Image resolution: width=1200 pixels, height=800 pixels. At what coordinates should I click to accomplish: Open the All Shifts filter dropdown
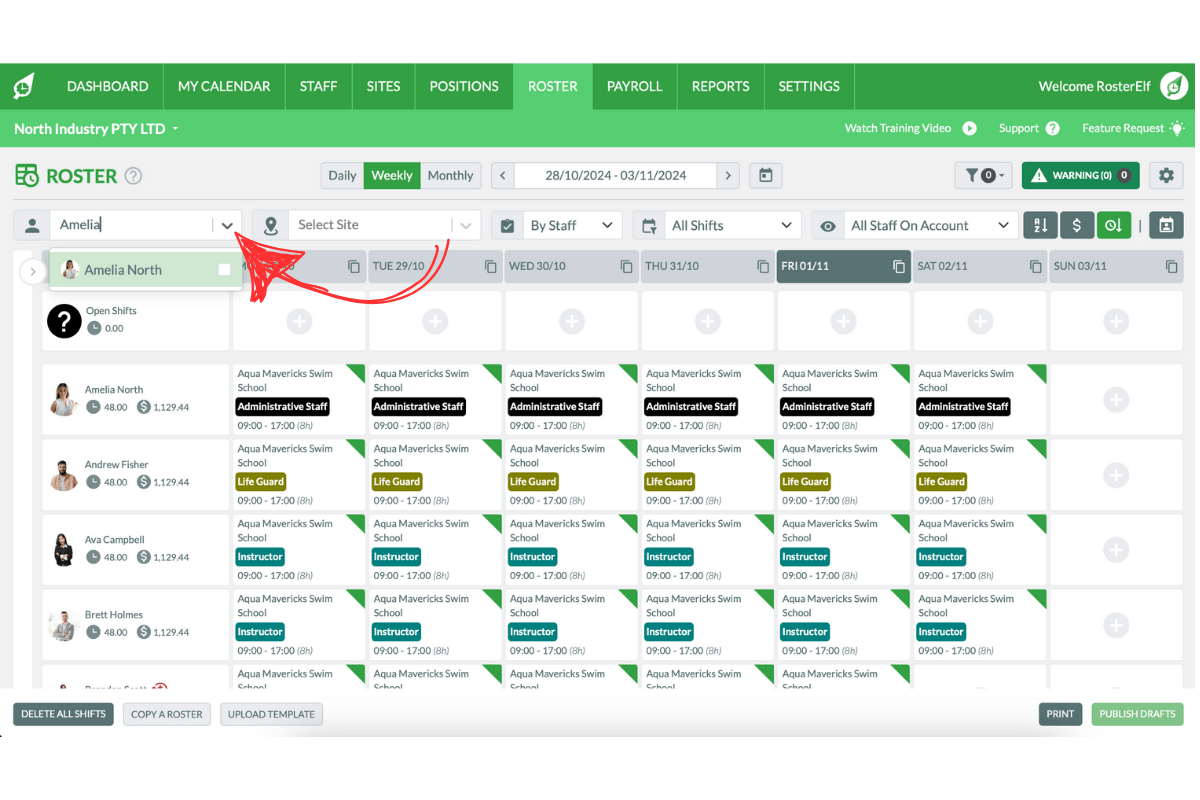click(734, 225)
